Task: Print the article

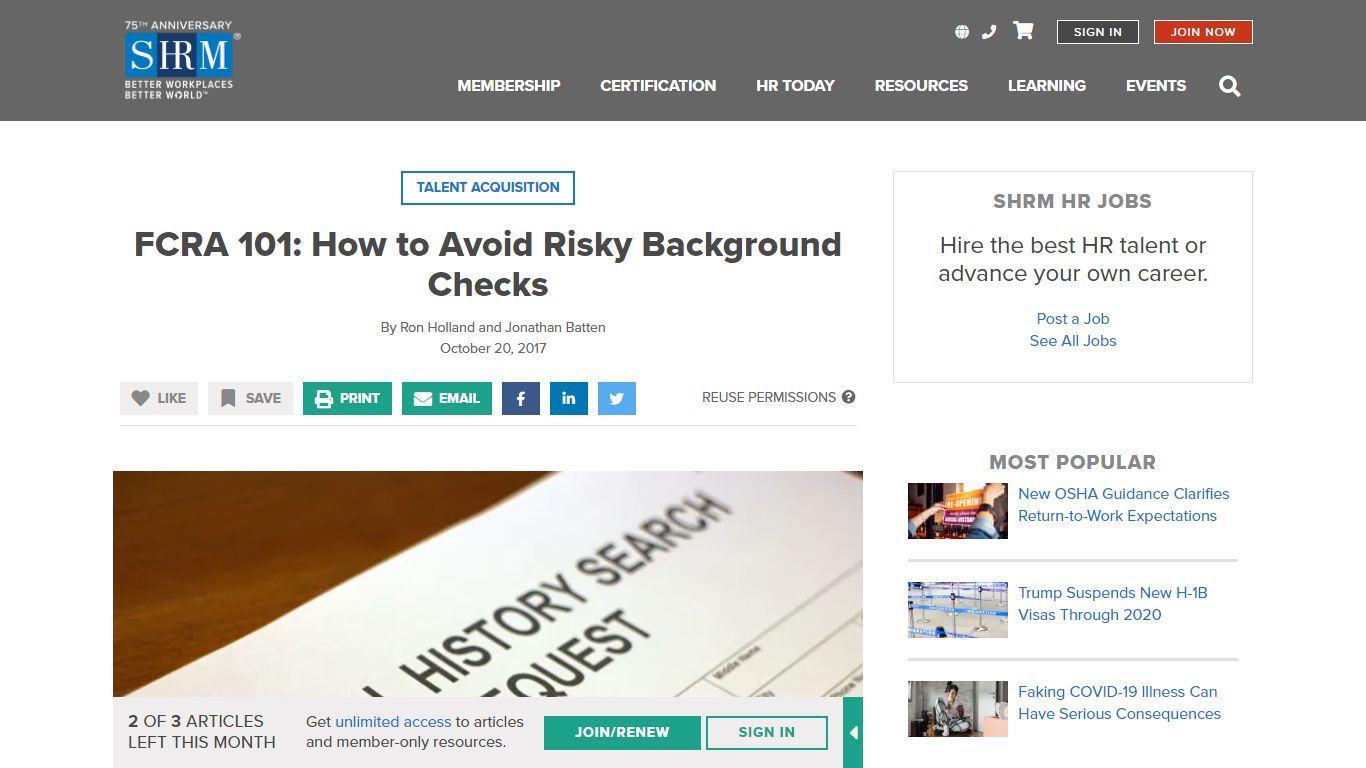Action: point(347,398)
